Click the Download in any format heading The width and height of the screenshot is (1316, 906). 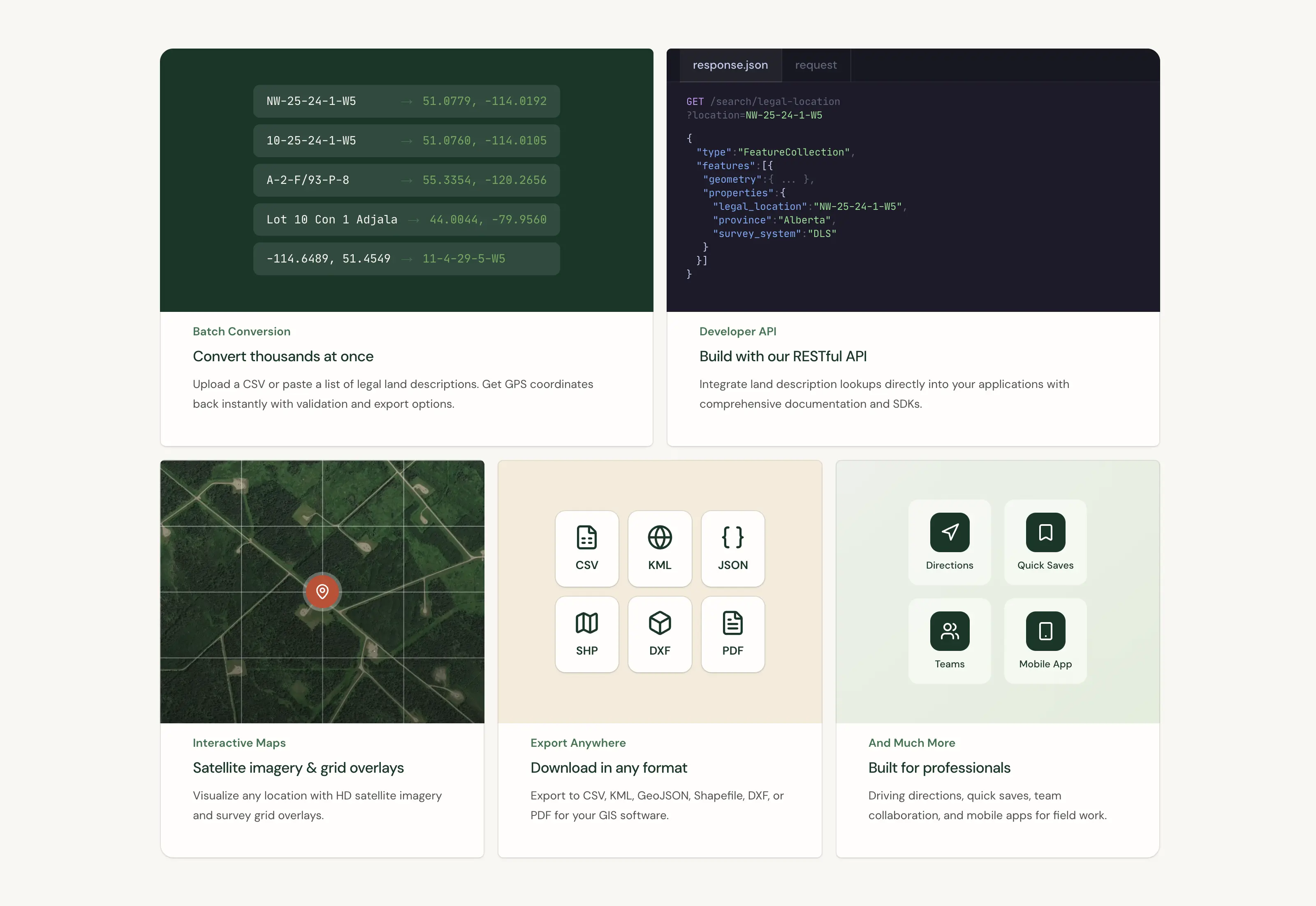609,768
